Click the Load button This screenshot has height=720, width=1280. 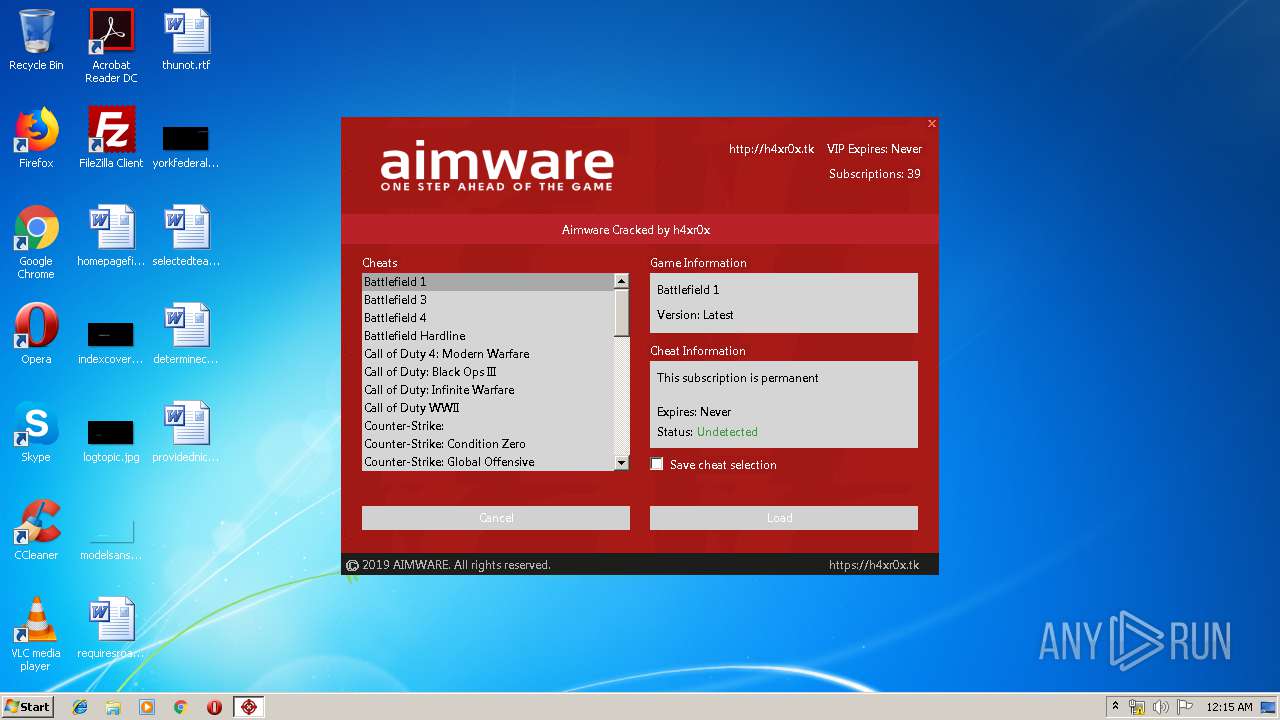(784, 518)
